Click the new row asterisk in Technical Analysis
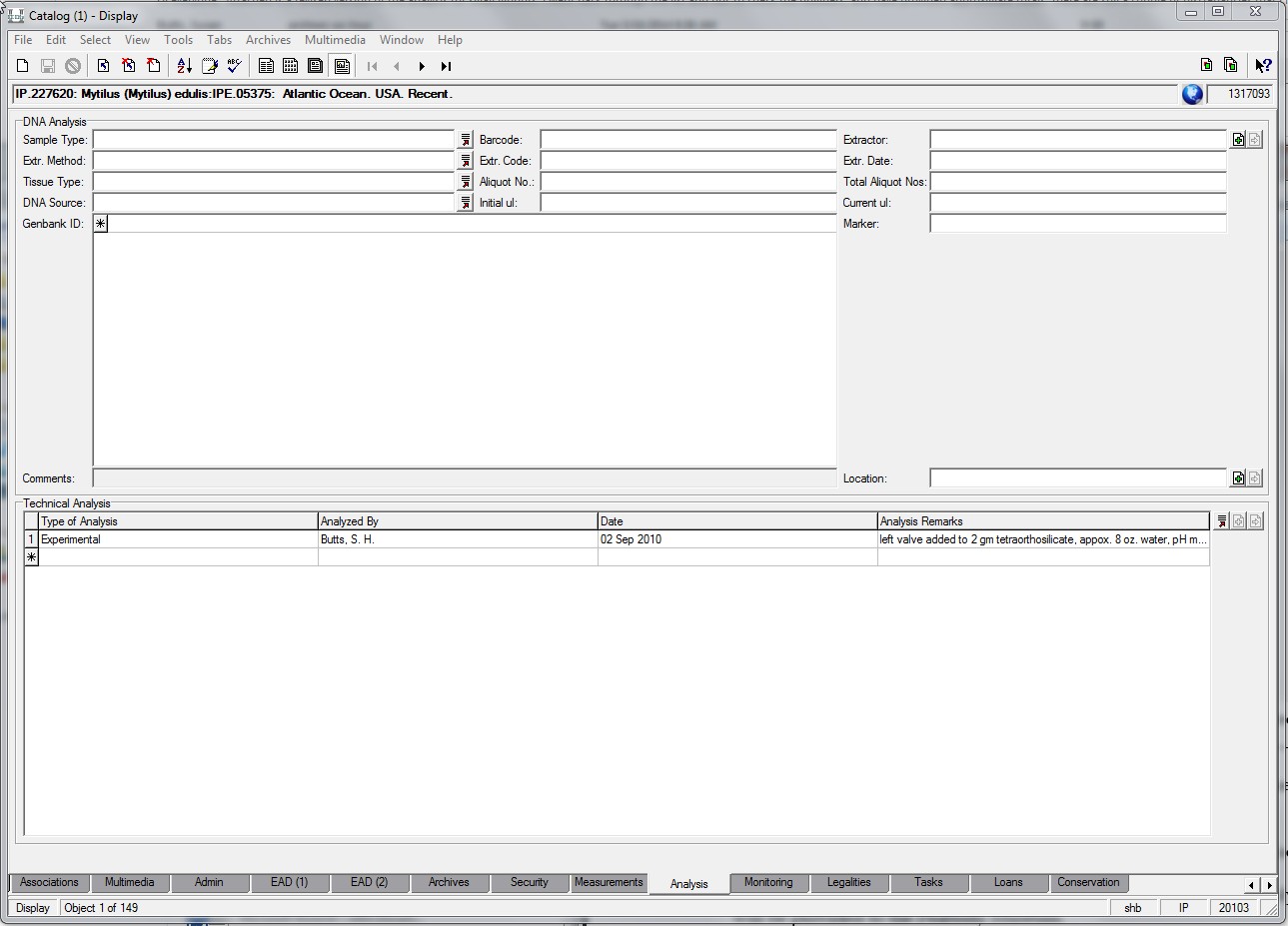This screenshot has height=926, width=1288. [32, 557]
